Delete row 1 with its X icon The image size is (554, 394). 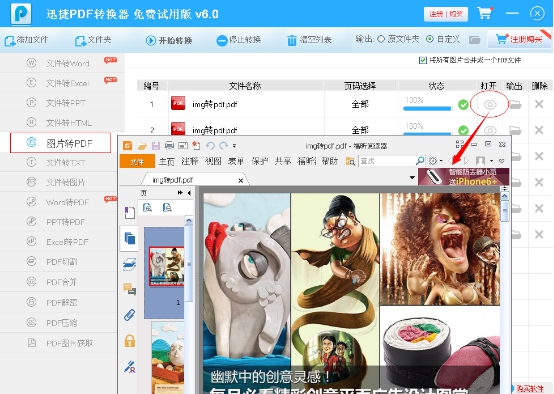point(539,104)
